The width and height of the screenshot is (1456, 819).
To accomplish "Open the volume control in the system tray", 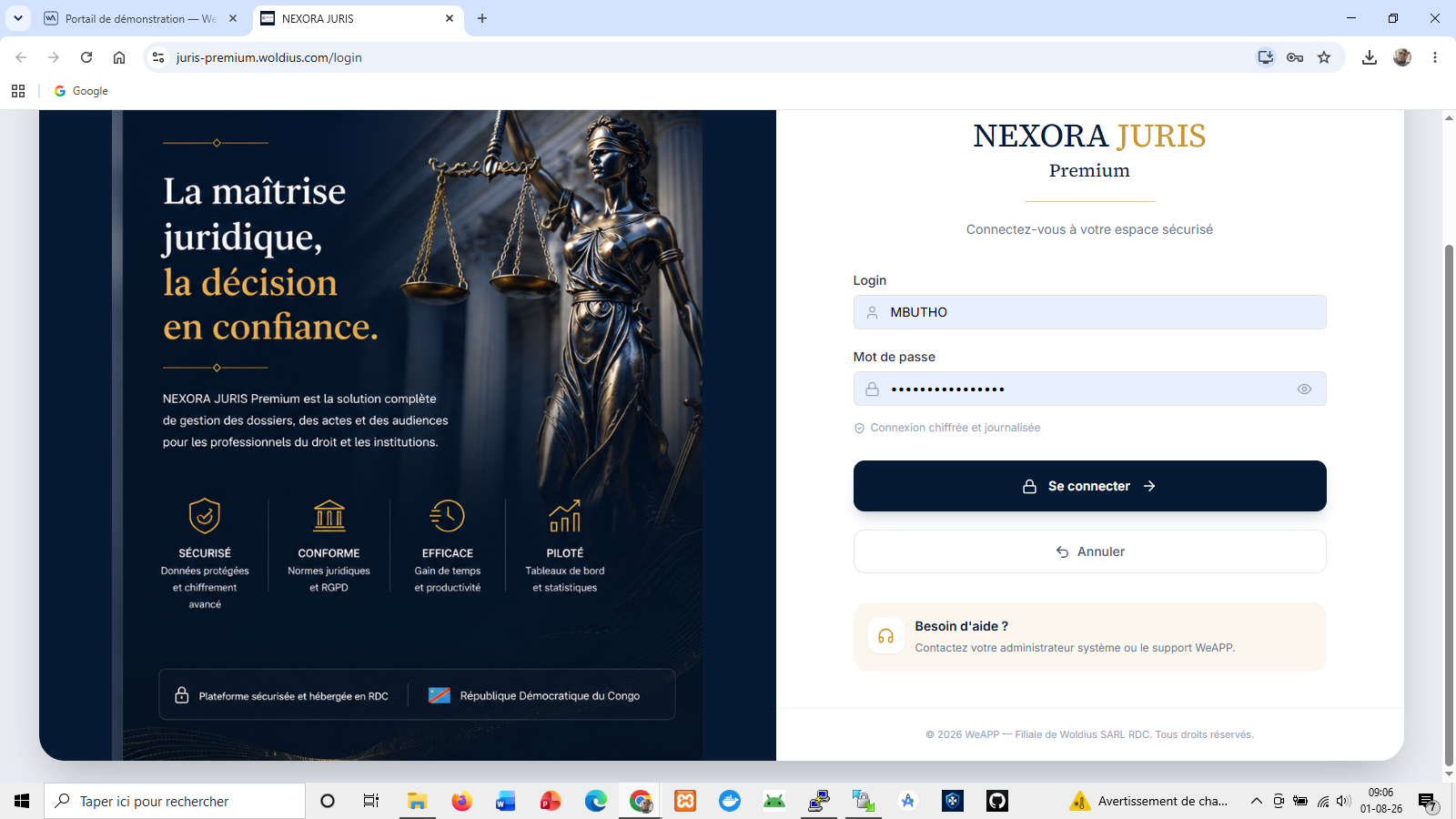I will 1344,801.
